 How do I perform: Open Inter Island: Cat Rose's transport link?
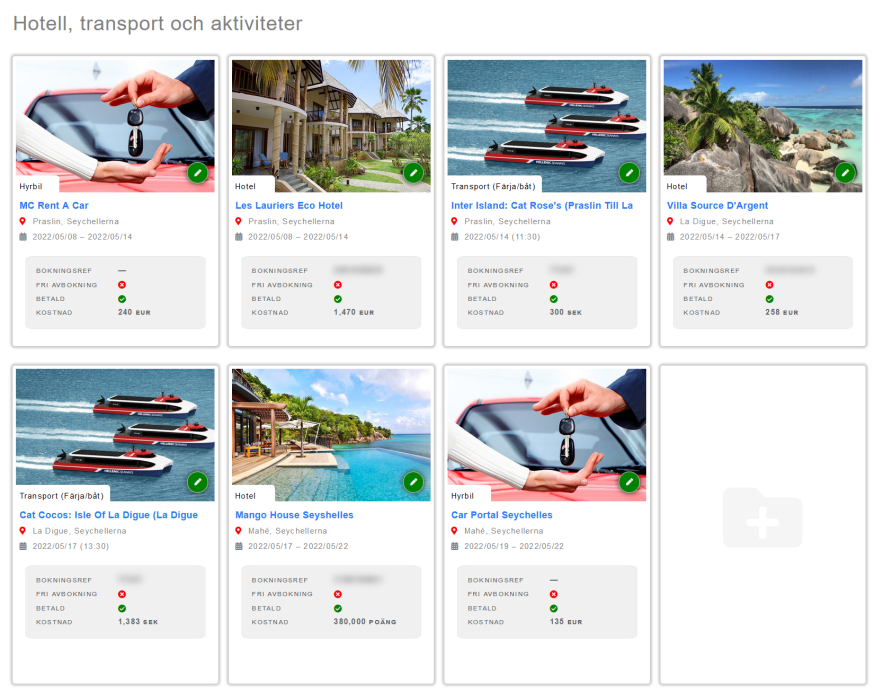coord(541,206)
